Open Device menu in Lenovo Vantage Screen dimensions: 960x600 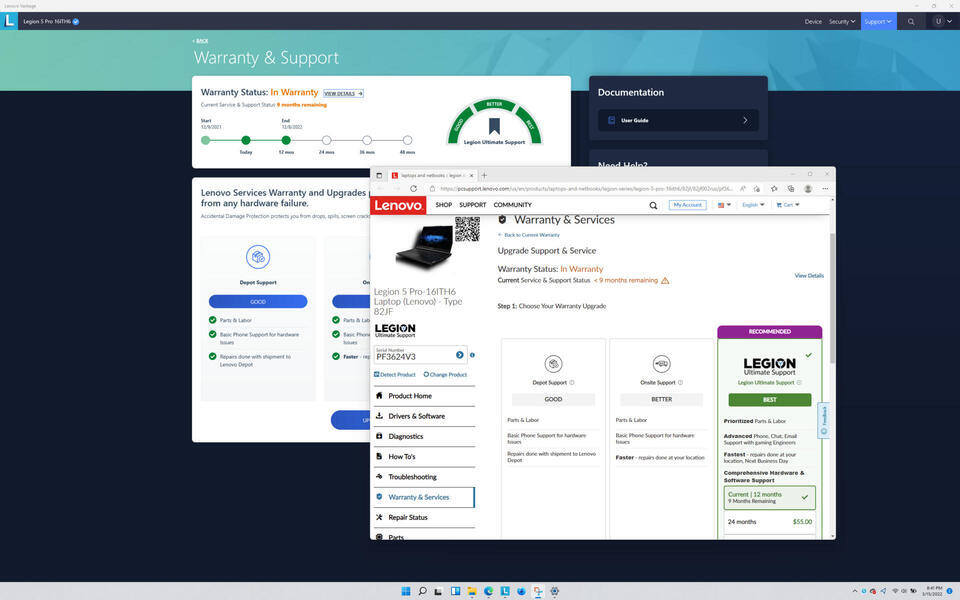[x=813, y=21]
